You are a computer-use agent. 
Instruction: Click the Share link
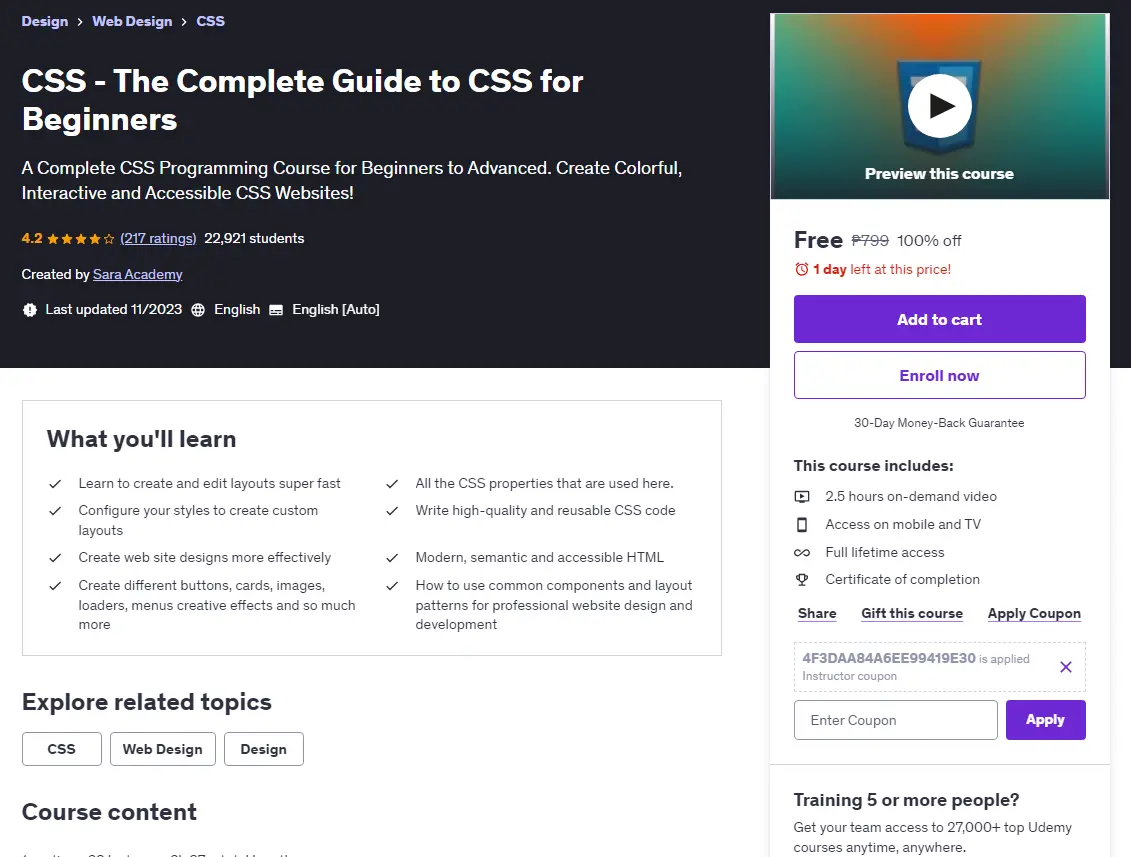[817, 614]
